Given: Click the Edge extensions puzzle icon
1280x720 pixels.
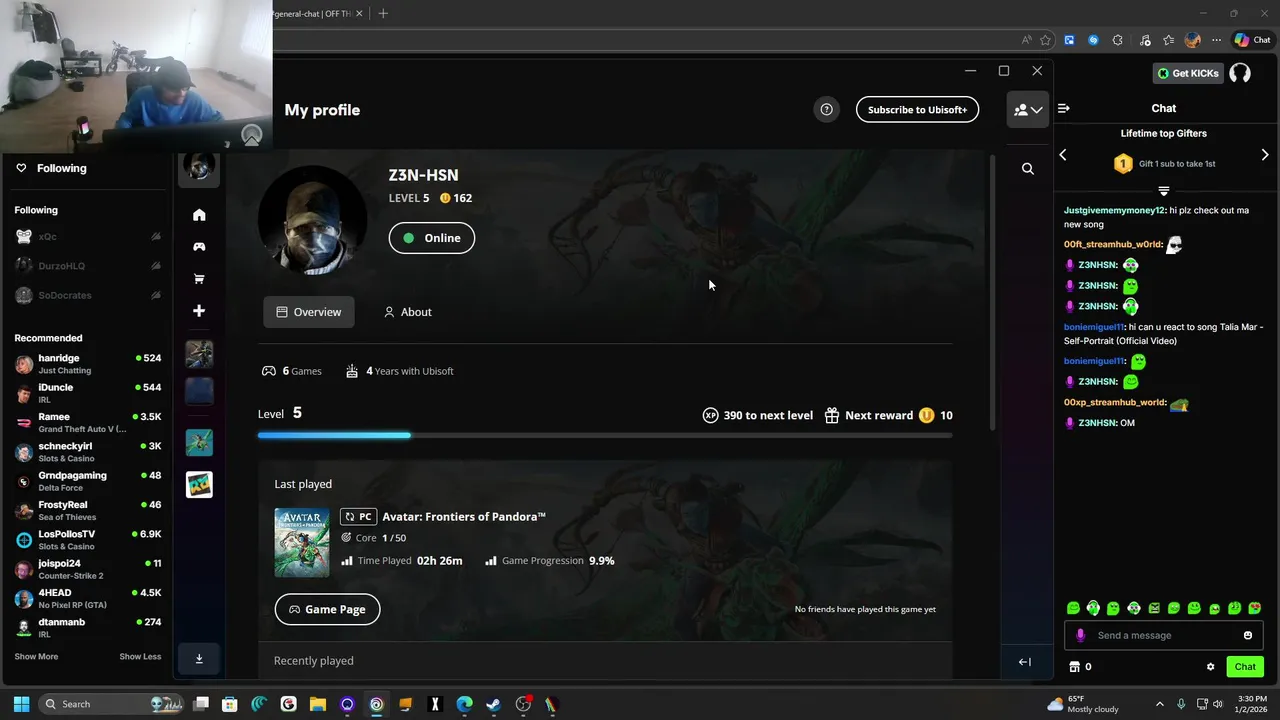Looking at the screenshot, I should [1118, 40].
